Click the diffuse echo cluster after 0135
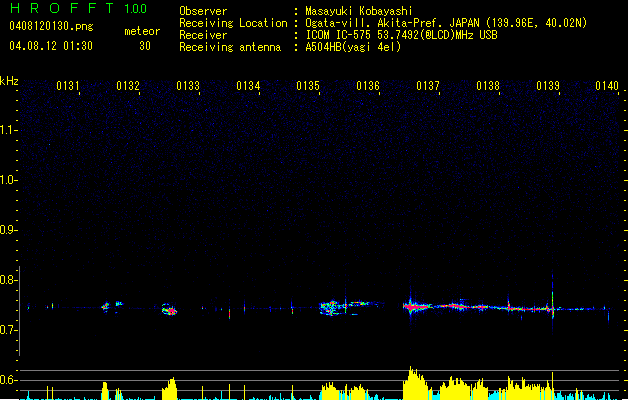 [332, 308]
